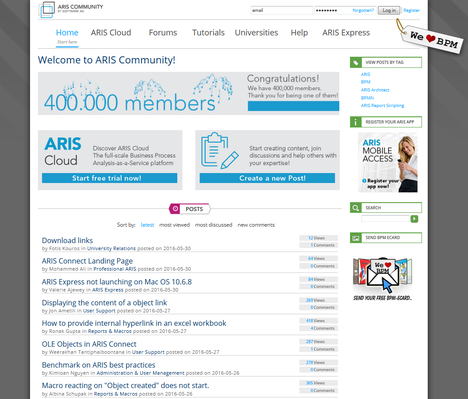Click the University Relations category link
This screenshot has width=468, height=399.
[111, 248]
